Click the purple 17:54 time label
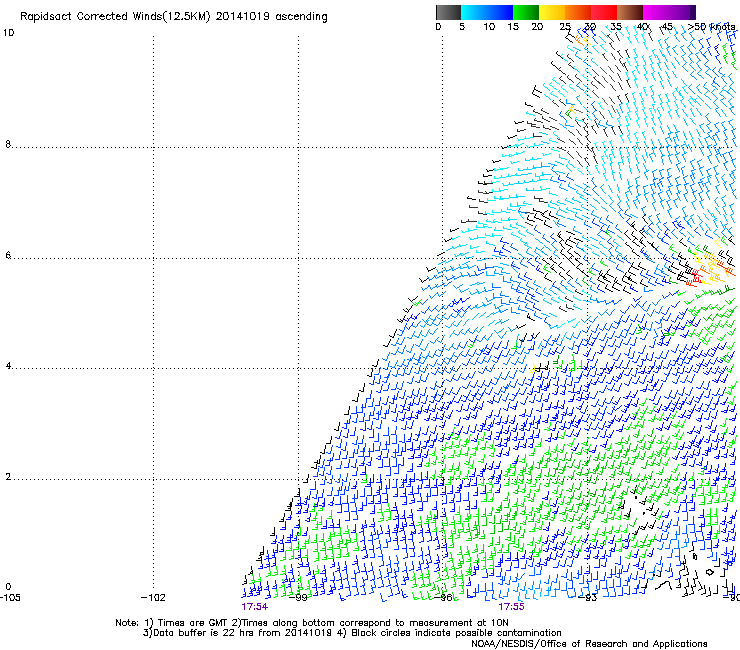 coord(254,607)
